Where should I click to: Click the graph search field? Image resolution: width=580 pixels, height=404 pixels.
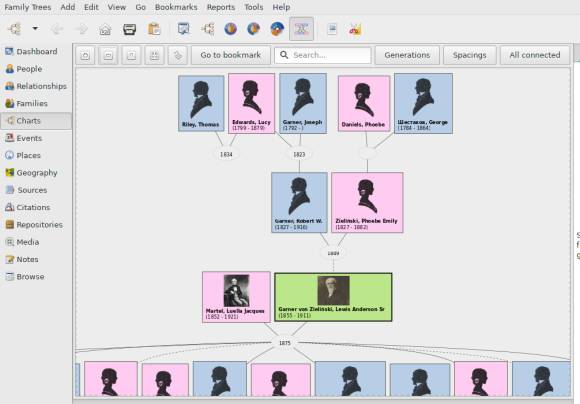pos(323,55)
